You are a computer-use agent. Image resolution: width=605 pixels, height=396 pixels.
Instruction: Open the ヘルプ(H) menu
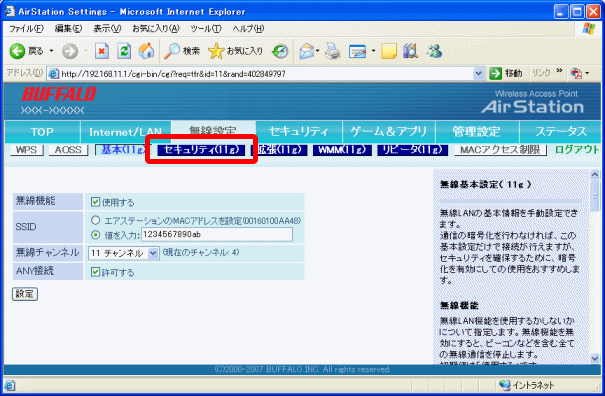(x=248, y=29)
